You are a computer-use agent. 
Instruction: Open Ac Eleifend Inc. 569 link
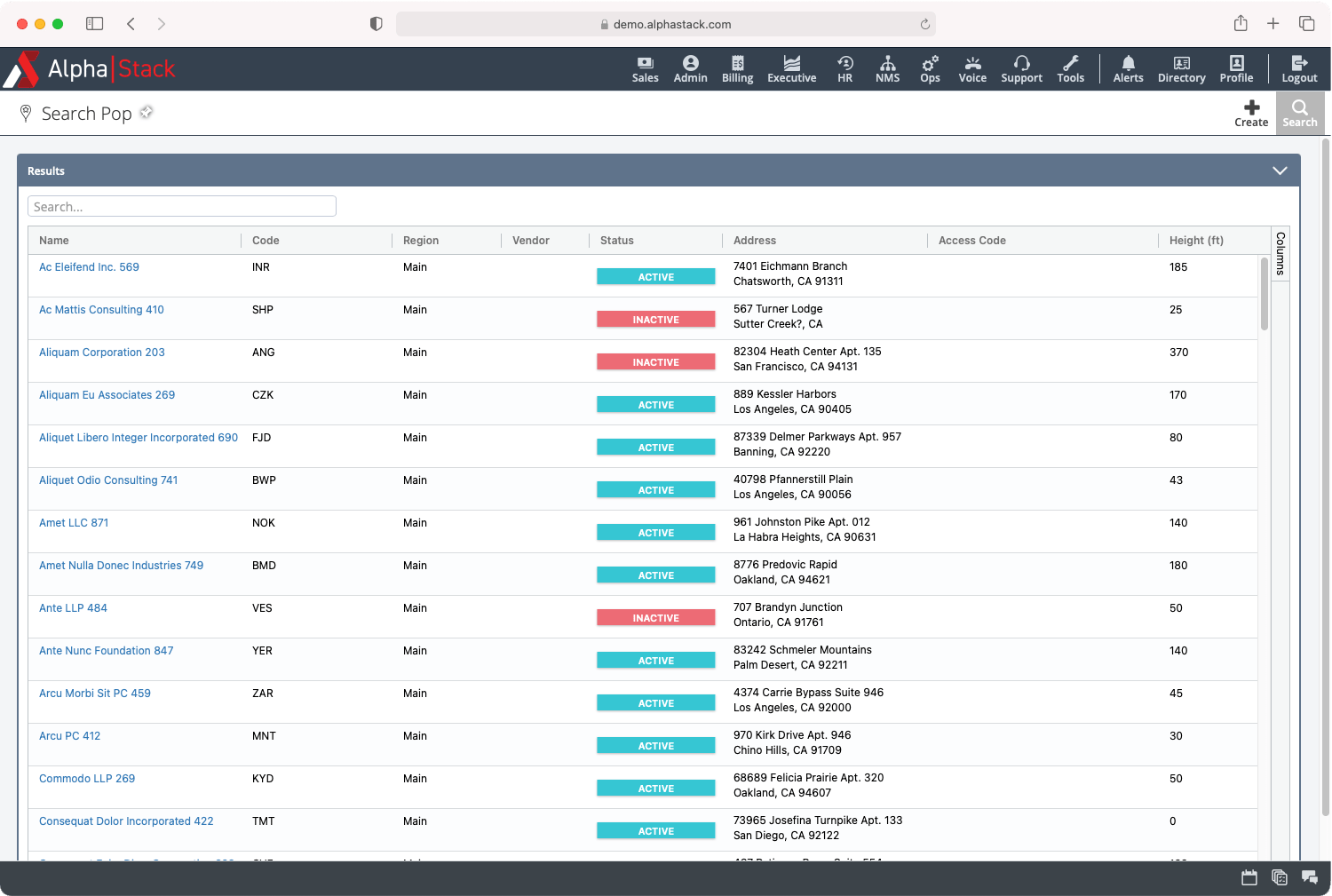pos(89,267)
